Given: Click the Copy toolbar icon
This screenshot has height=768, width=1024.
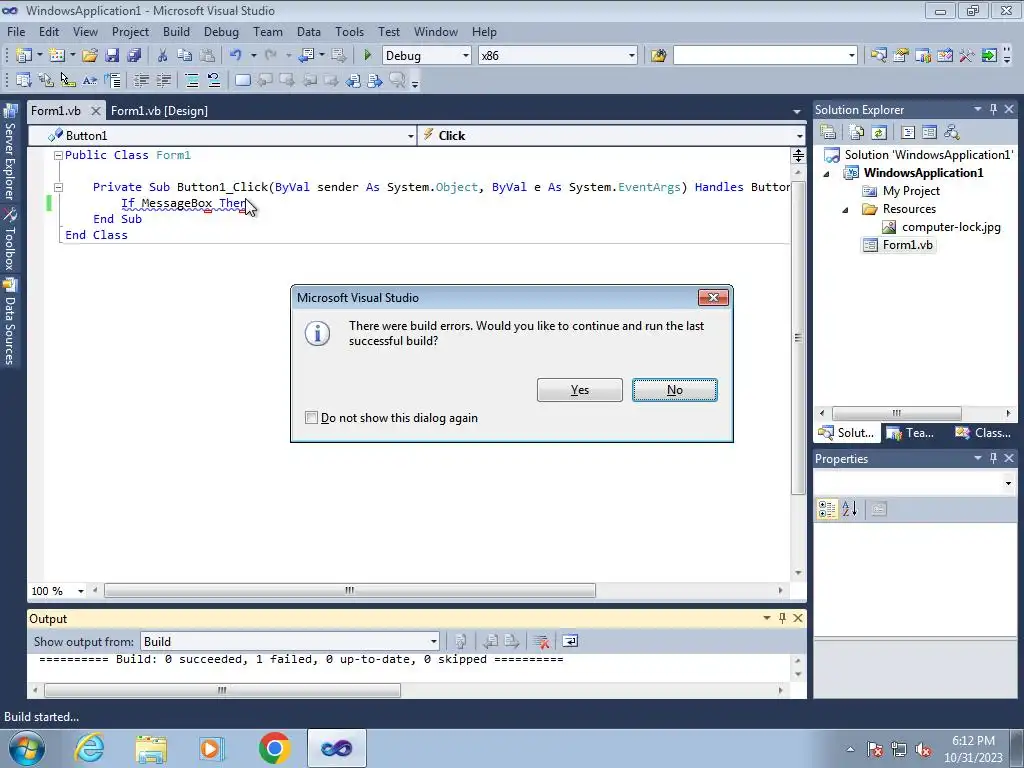Looking at the screenshot, I should [185, 56].
